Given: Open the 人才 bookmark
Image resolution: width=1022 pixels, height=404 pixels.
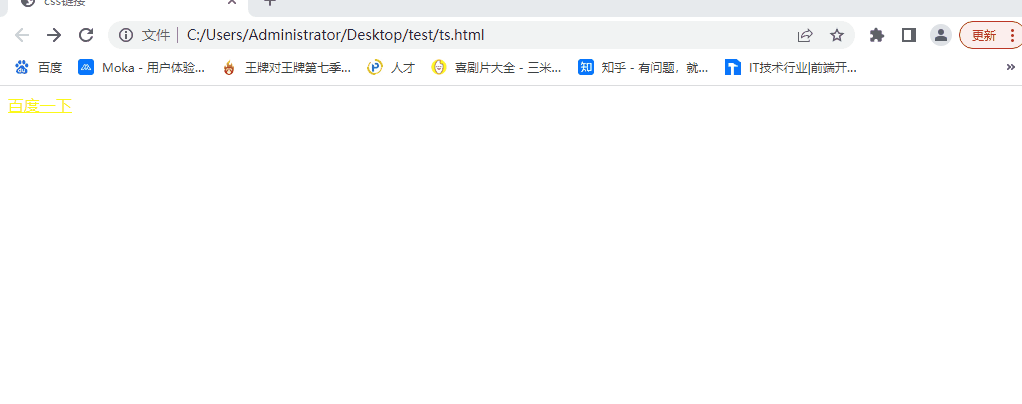Looking at the screenshot, I should pos(391,67).
